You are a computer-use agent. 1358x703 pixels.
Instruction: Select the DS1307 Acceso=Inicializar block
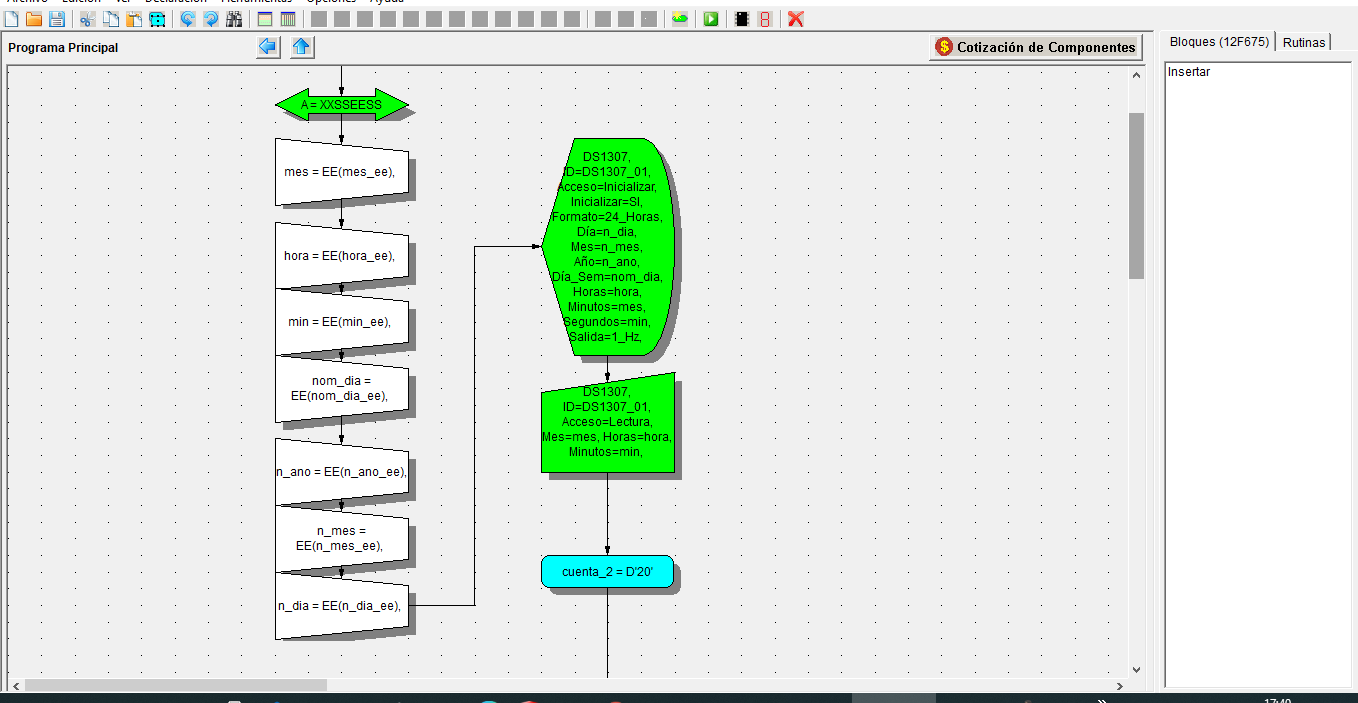point(607,247)
